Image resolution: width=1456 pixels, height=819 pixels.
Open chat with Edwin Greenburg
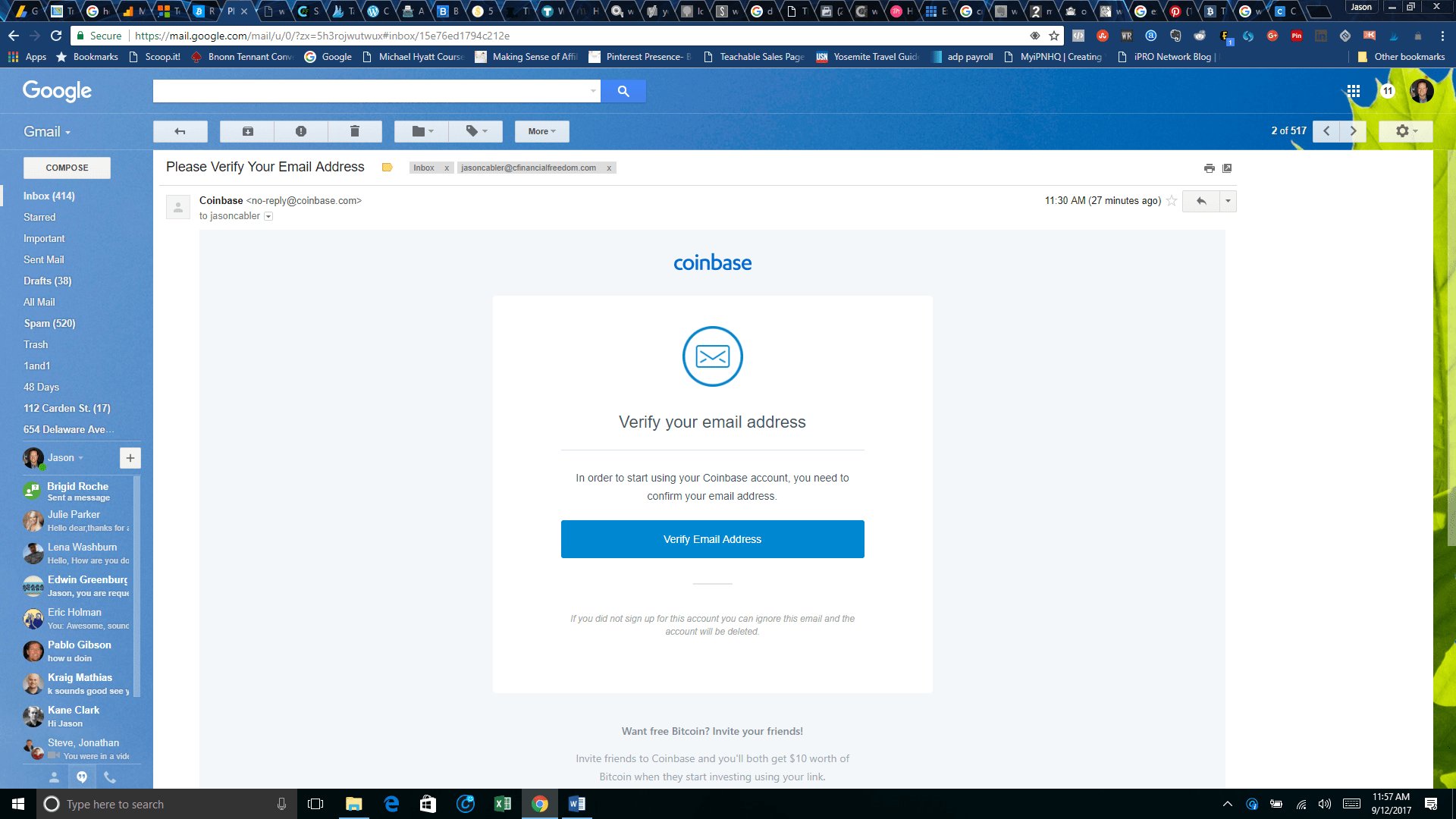tap(78, 586)
